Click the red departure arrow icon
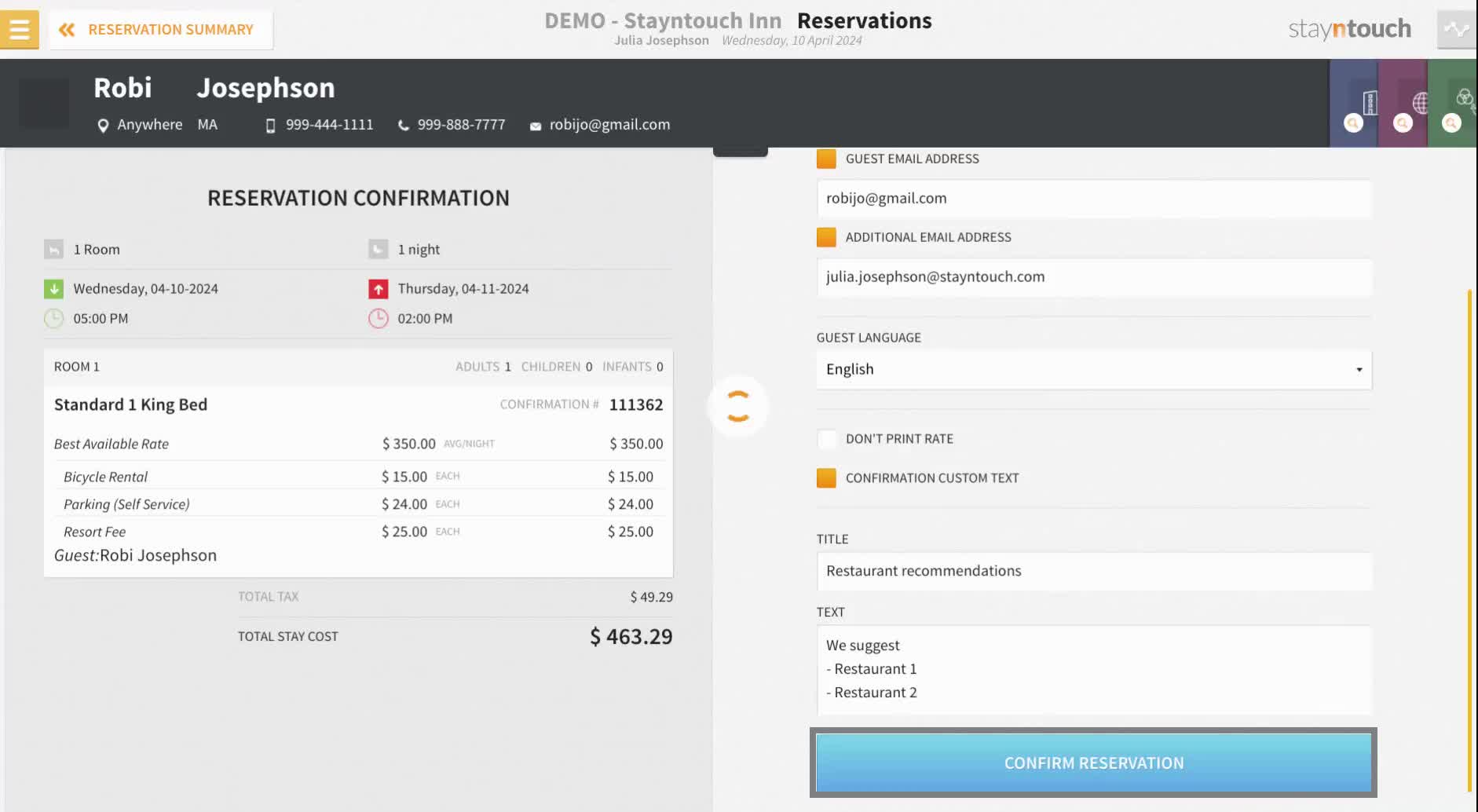 coord(379,289)
